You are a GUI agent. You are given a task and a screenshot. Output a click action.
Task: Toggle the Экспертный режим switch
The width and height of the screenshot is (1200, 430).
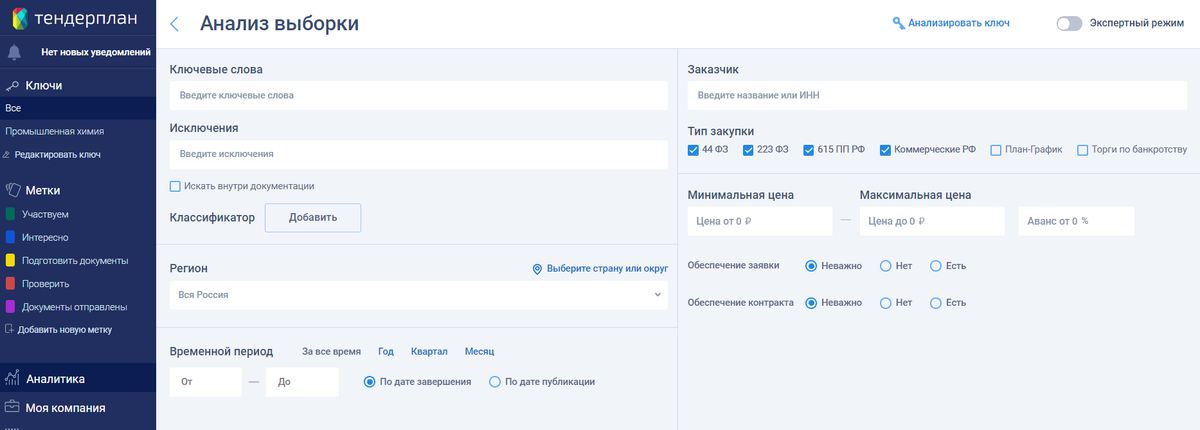pos(1069,23)
